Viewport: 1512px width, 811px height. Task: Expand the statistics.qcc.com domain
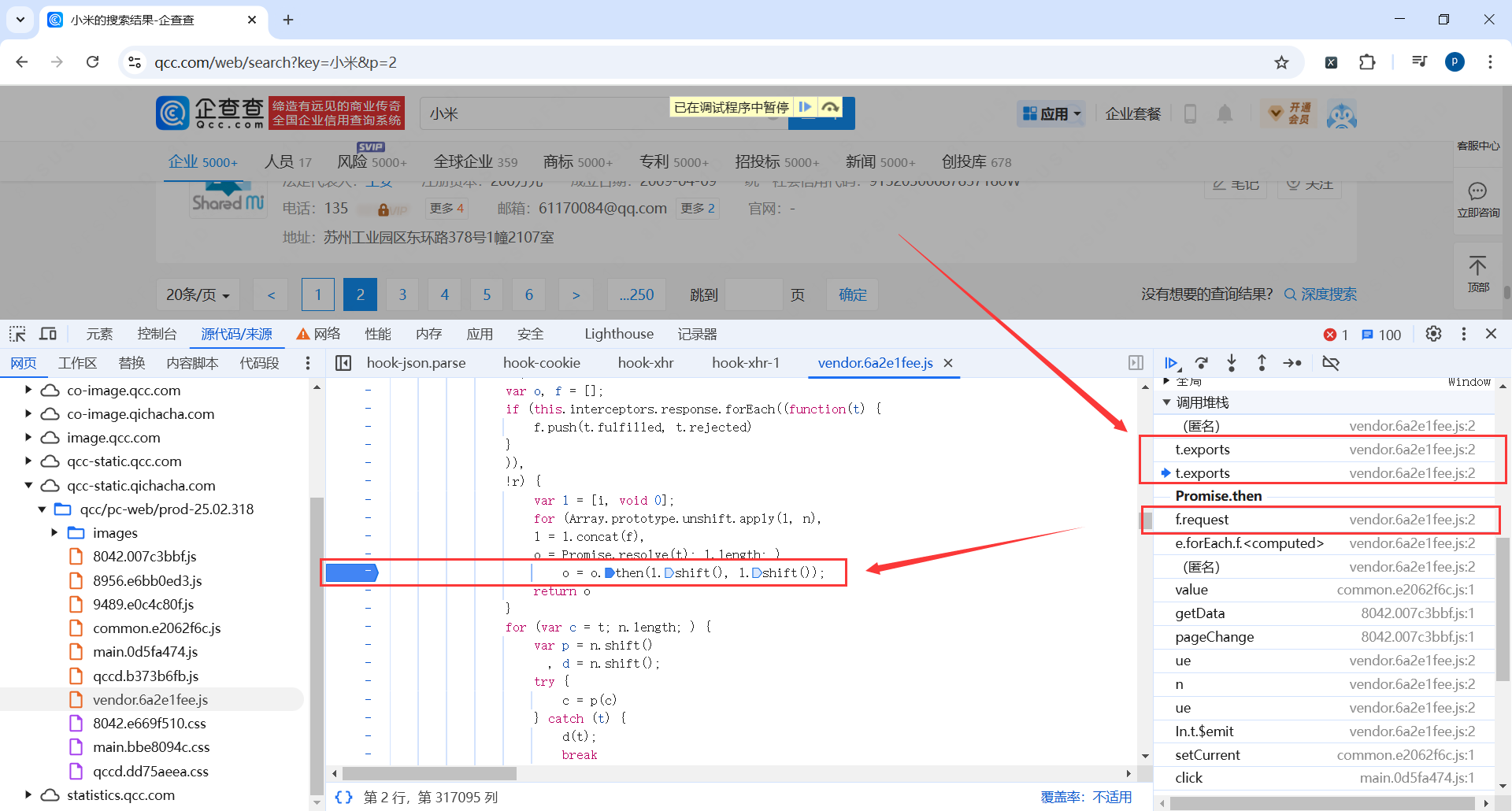[x=28, y=794]
